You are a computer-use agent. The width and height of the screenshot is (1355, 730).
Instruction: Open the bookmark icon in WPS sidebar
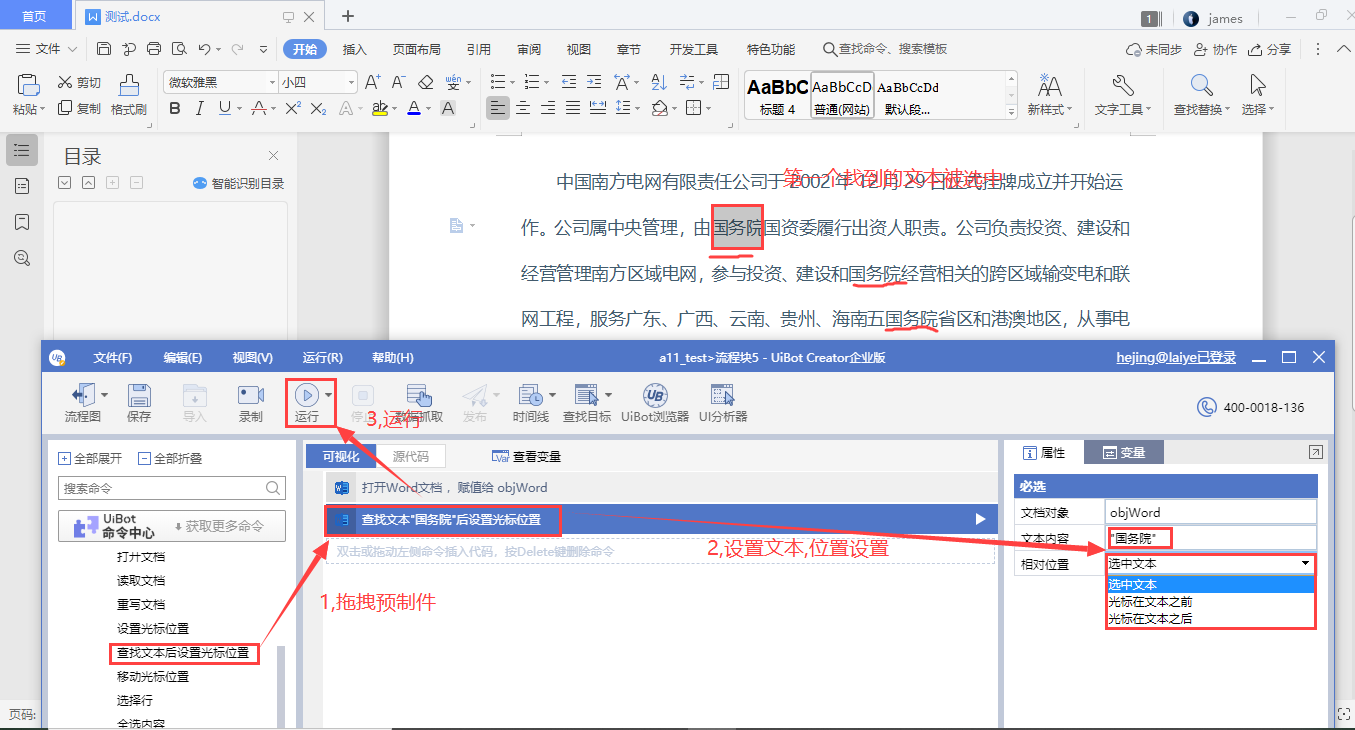pos(22,221)
